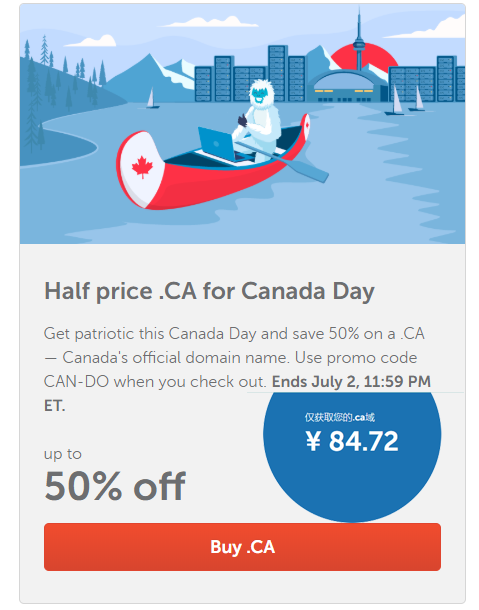Click the maple leaf on the canoe bow
Viewport: 479px width, 610px height.
coord(142,167)
